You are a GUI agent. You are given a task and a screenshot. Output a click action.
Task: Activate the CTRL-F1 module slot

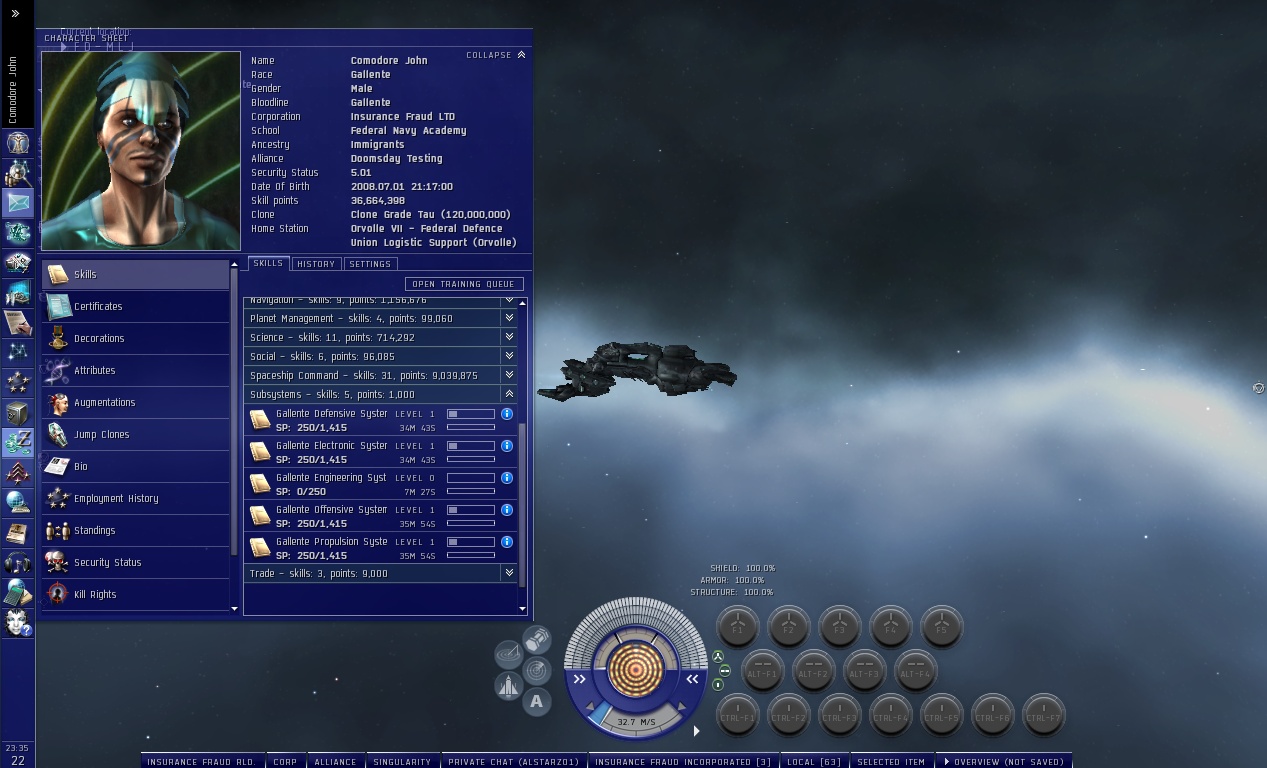(738, 716)
